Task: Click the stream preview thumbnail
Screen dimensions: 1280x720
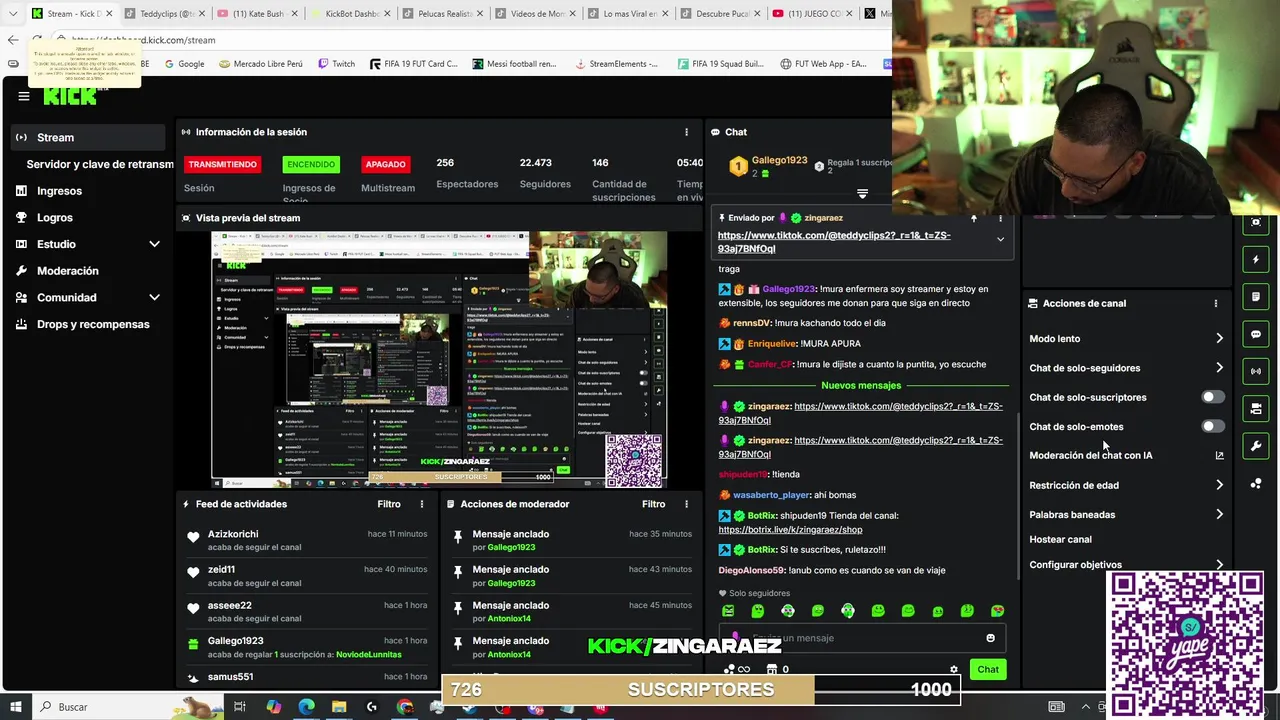Action: (439, 360)
